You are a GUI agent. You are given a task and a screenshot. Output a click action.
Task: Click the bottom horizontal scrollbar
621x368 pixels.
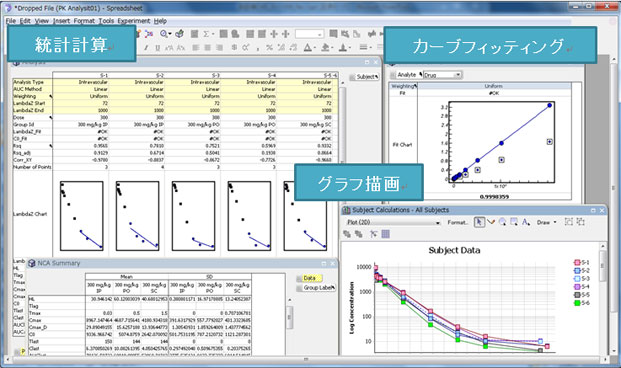click(305, 360)
